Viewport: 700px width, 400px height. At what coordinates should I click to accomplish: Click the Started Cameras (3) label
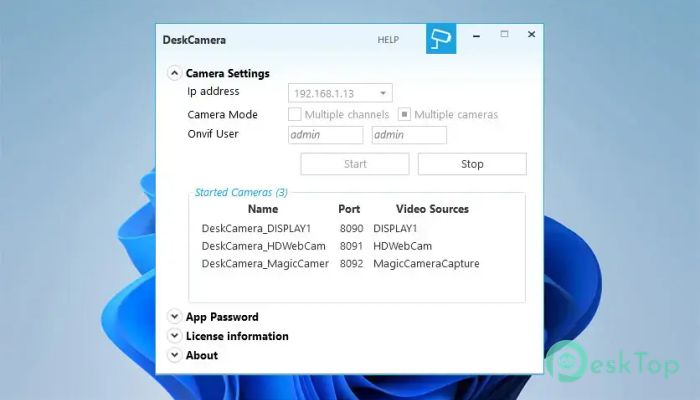pyautogui.click(x=241, y=192)
